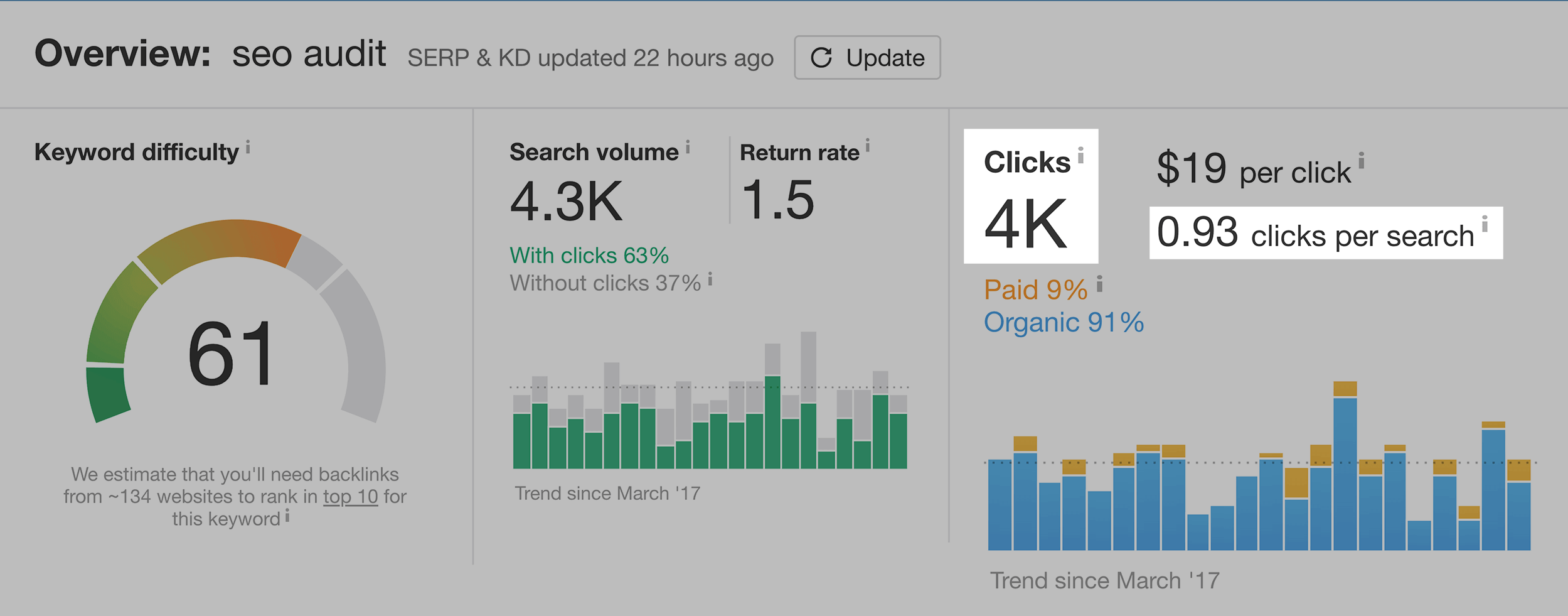Viewport: 1568px width, 616px height.
Task: Click the 'Keyword difficulty' heading
Action: [137, 153]
